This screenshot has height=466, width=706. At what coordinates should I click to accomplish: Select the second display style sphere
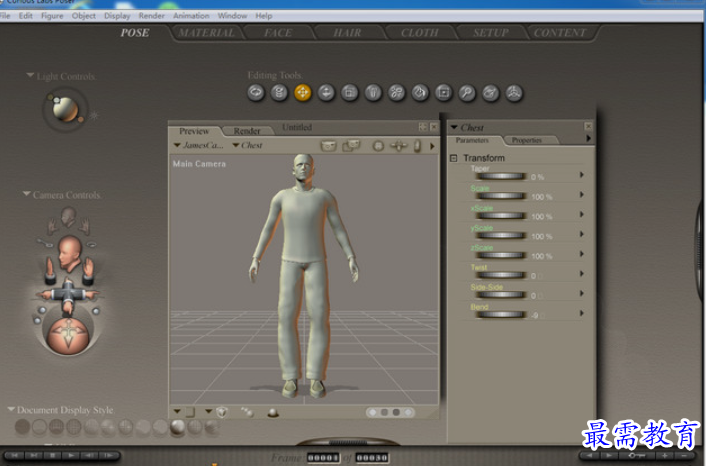[40, 427]
